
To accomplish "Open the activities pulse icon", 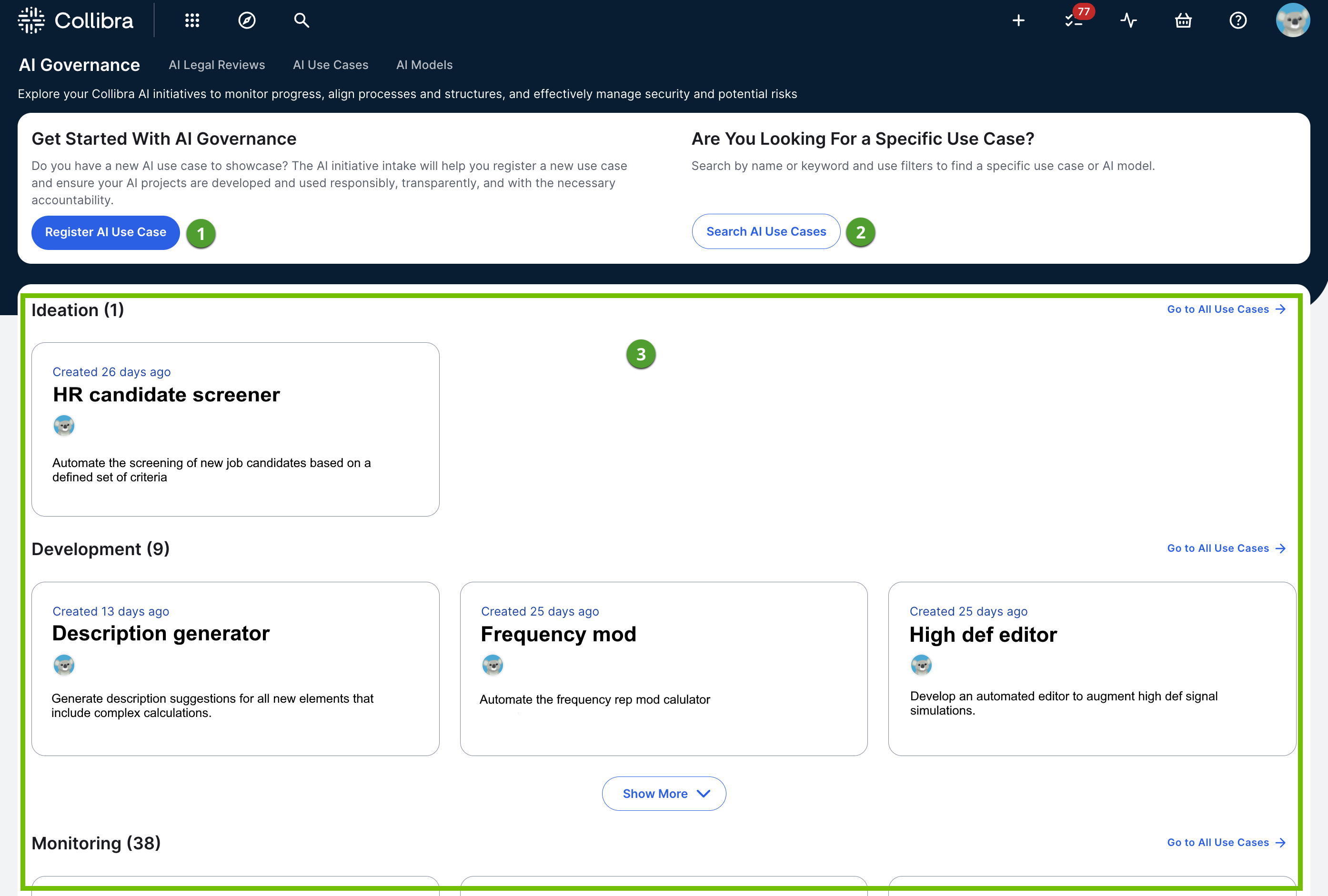I will pos(1128,20).
